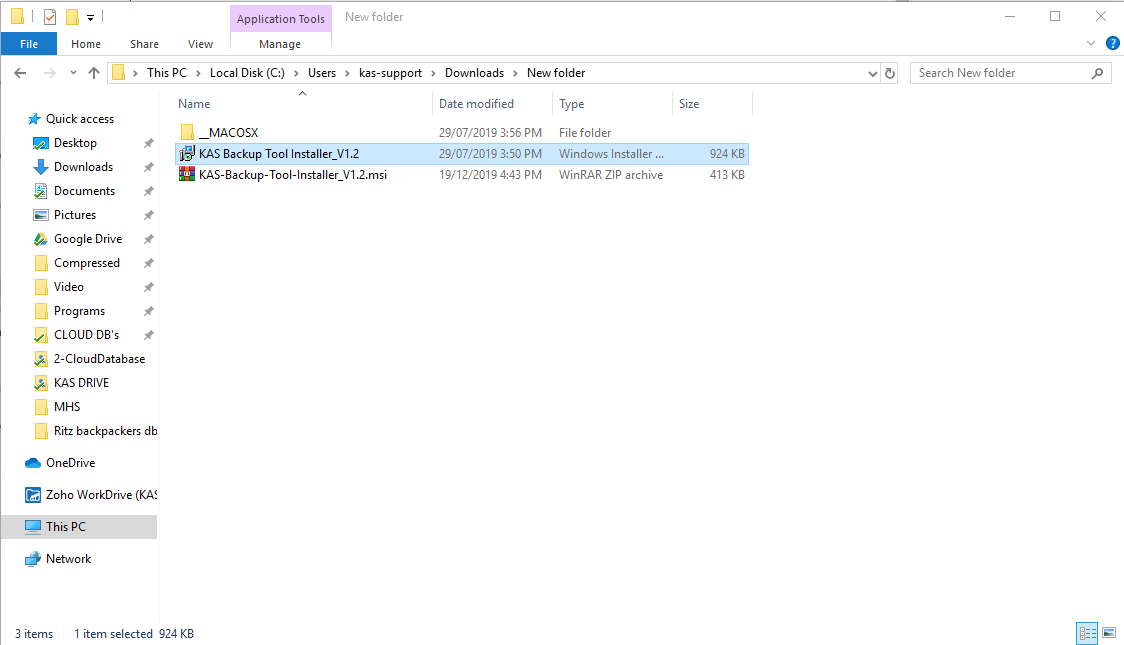1124x645 pixels.
Task: Open Desktop in the navigation pane
Action: coord(75,143)
